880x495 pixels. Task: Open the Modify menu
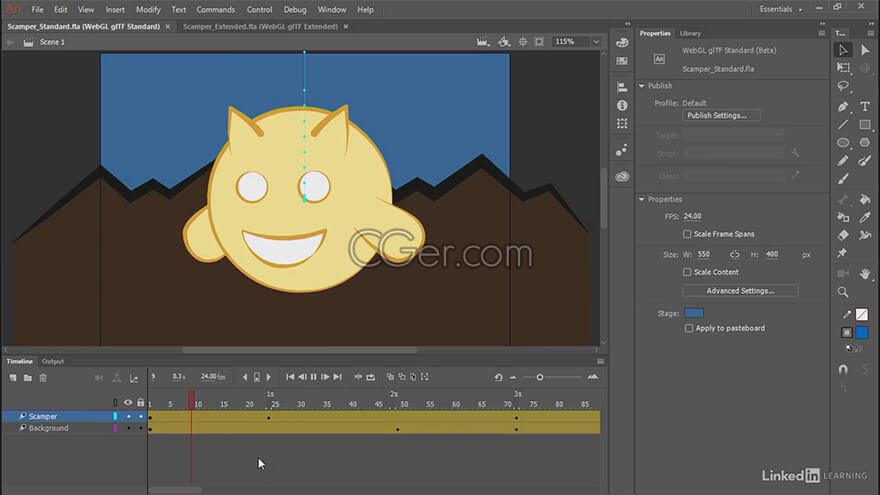148,10
